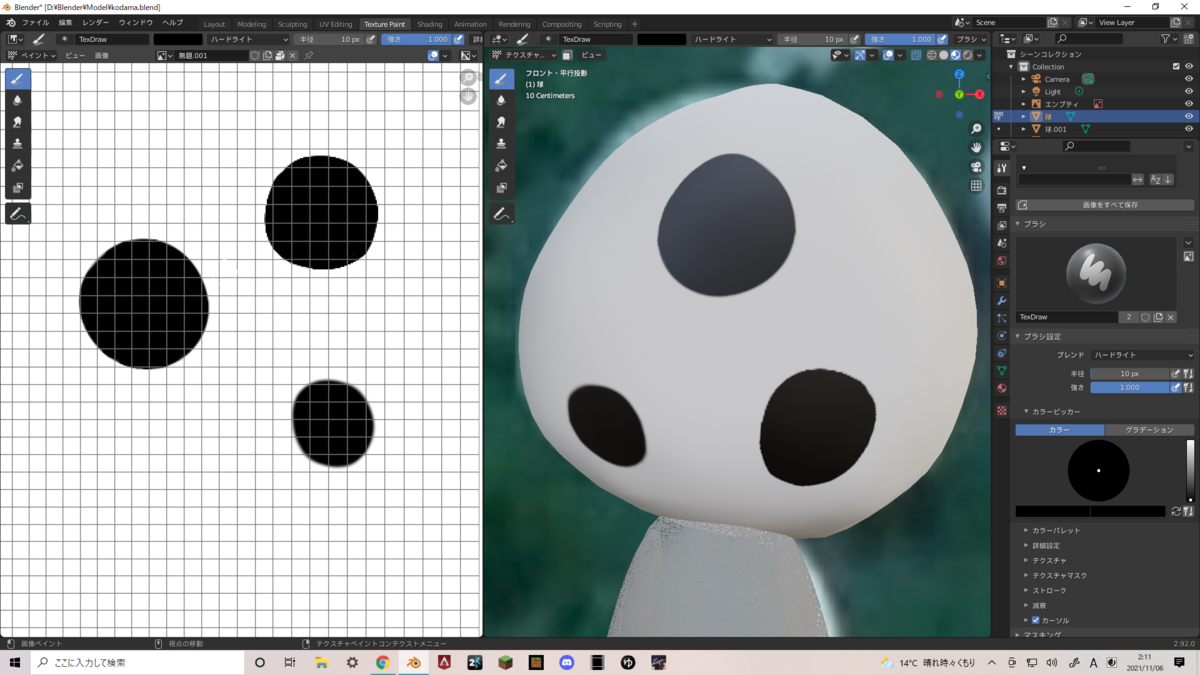The width and height of the screenshot is (1200, 675).
Task: Open the ファイル menu
Action: click(x=35, y=22)
